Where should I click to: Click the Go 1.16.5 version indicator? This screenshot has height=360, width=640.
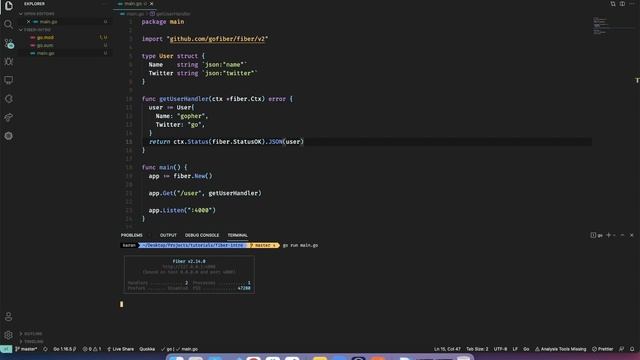[x=64, y=349]
